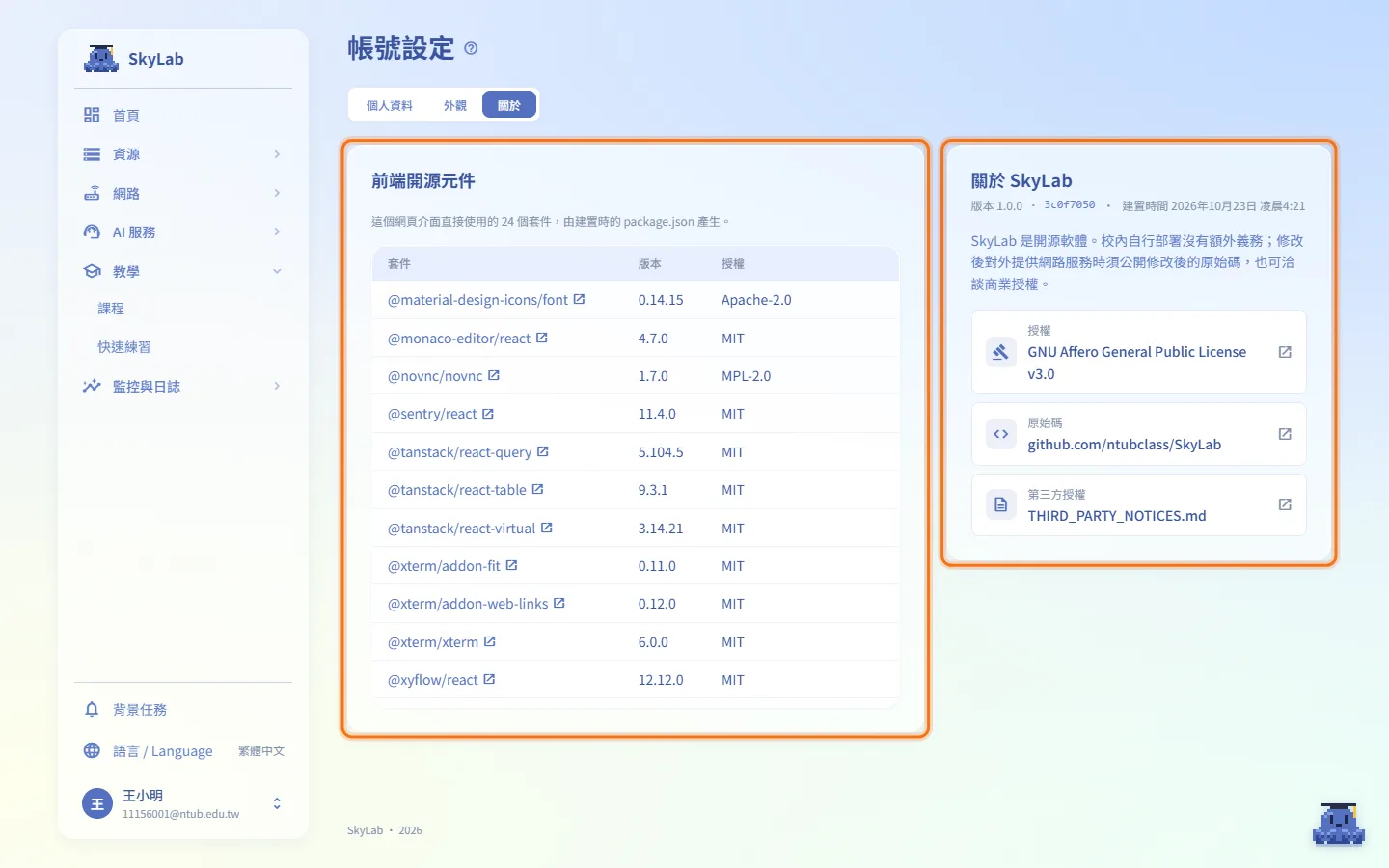1389x868 pixels.
Task: Click the 授權 column header in the table
Action: tap(733, 263)
